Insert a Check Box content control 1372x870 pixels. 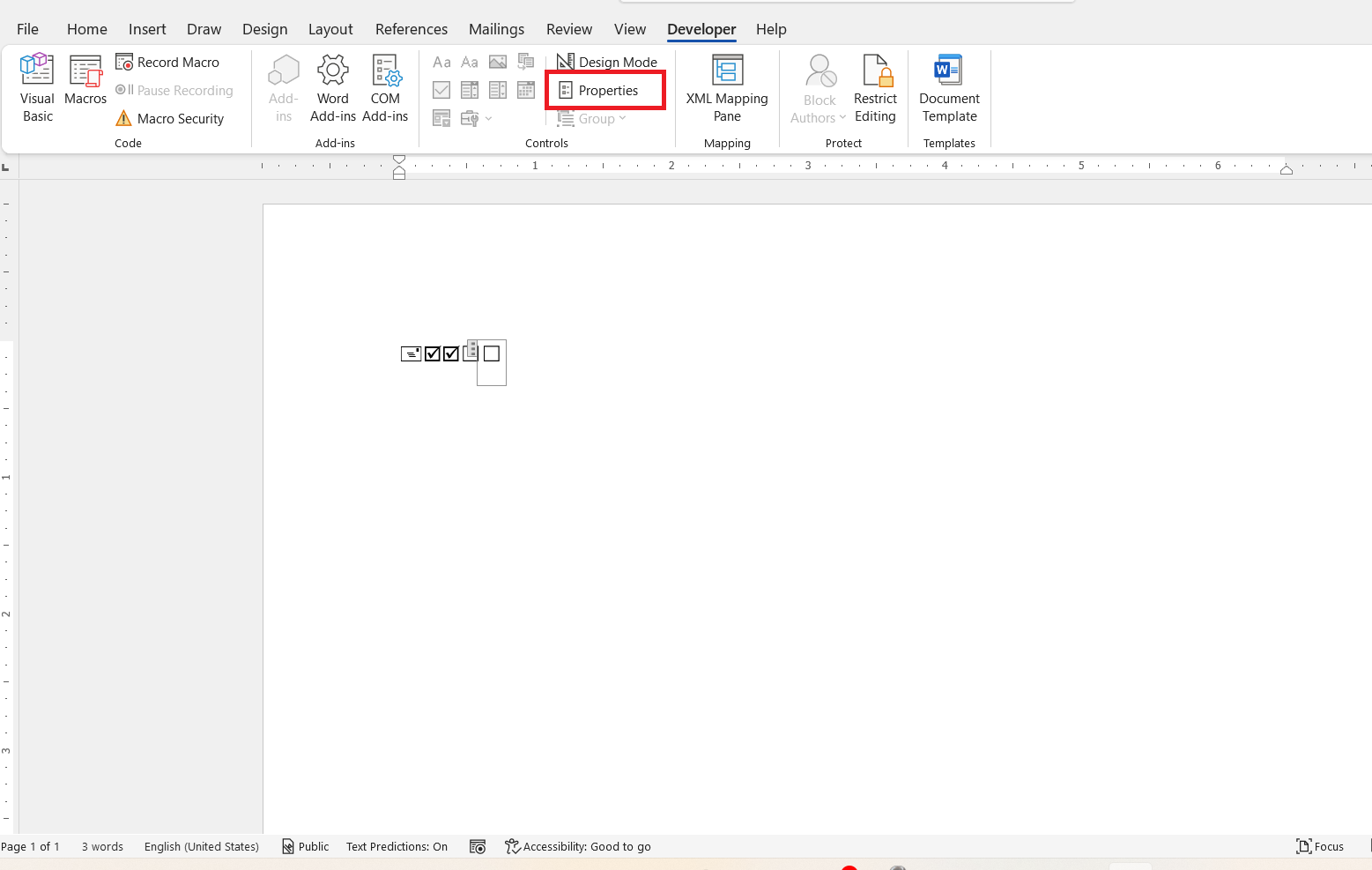pos(441,90)
